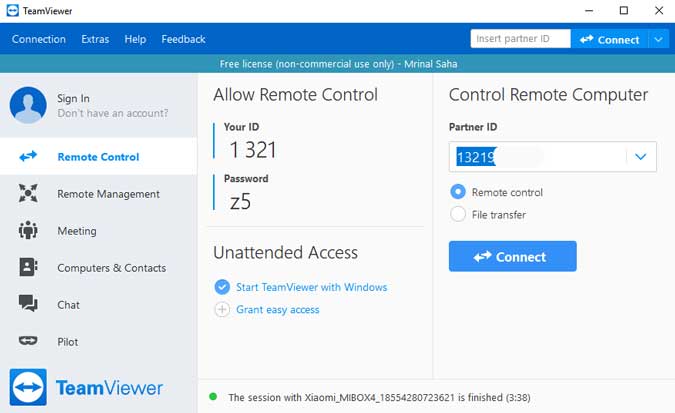Viewport: 675px width, 413px height.
Task: Click the Allow Remote Control heading
Action: (295, 95)
